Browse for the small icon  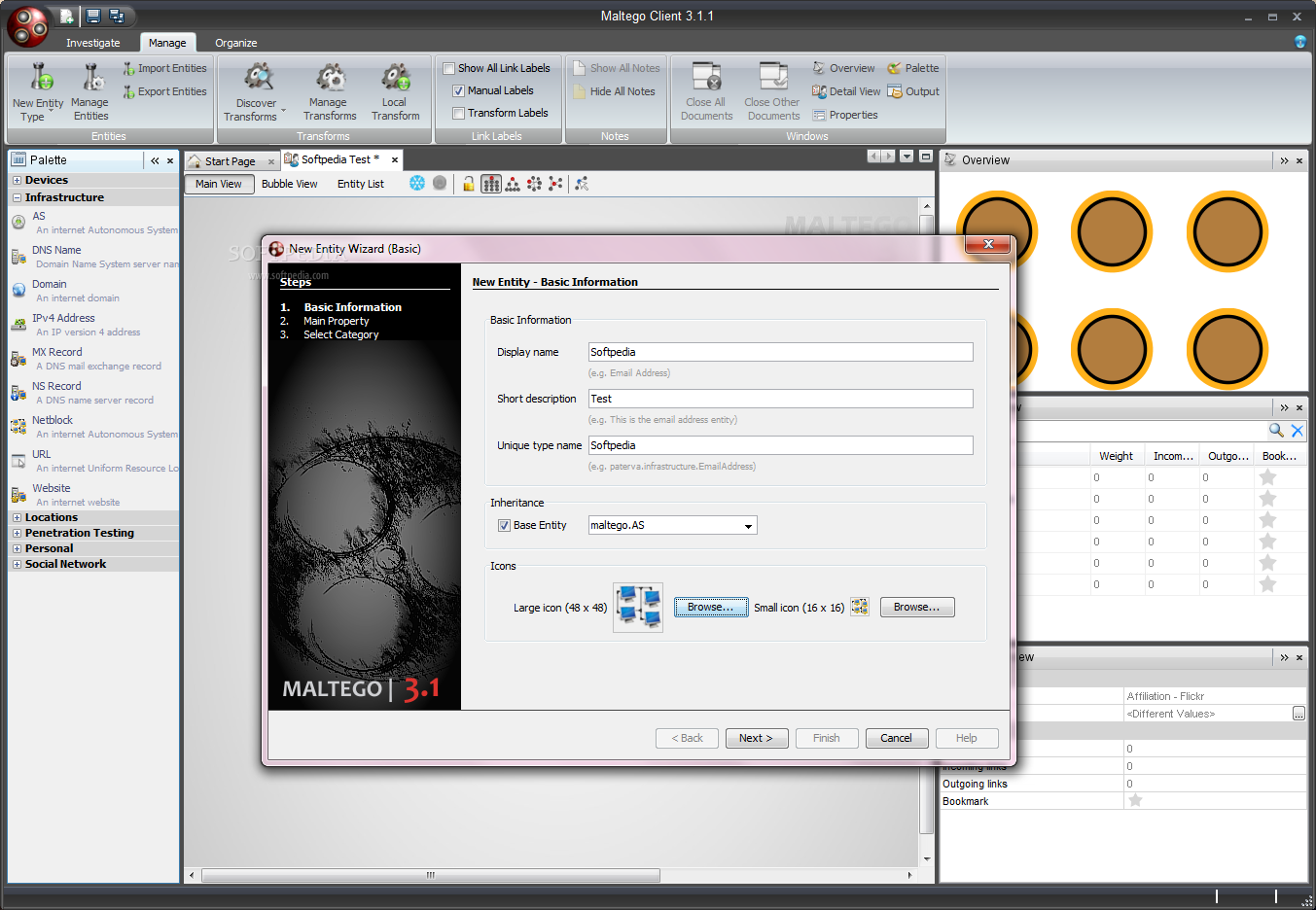pyautogui.click(x=917, y=607)
